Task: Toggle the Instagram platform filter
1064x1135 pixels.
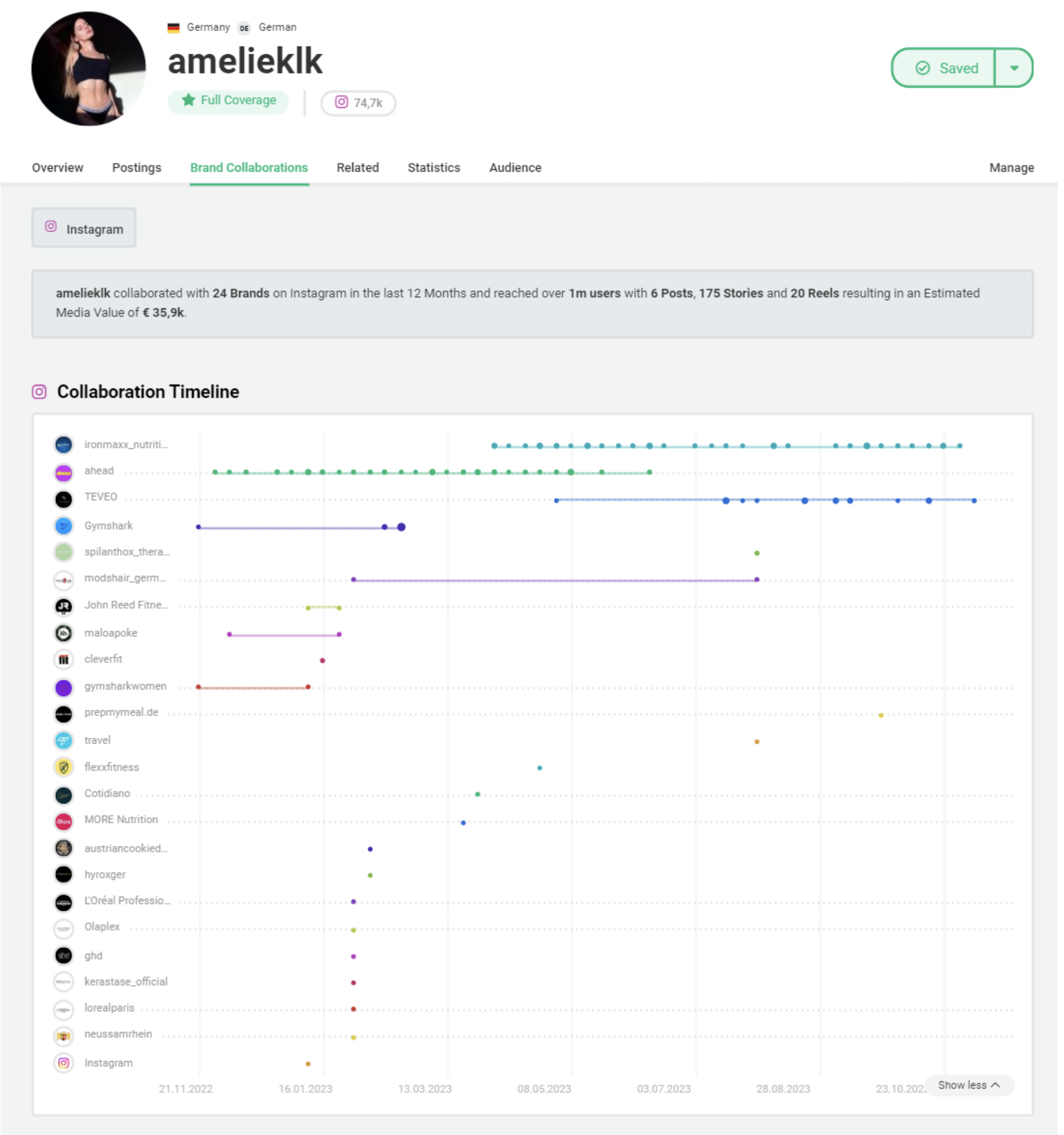Action: point(84,227)
